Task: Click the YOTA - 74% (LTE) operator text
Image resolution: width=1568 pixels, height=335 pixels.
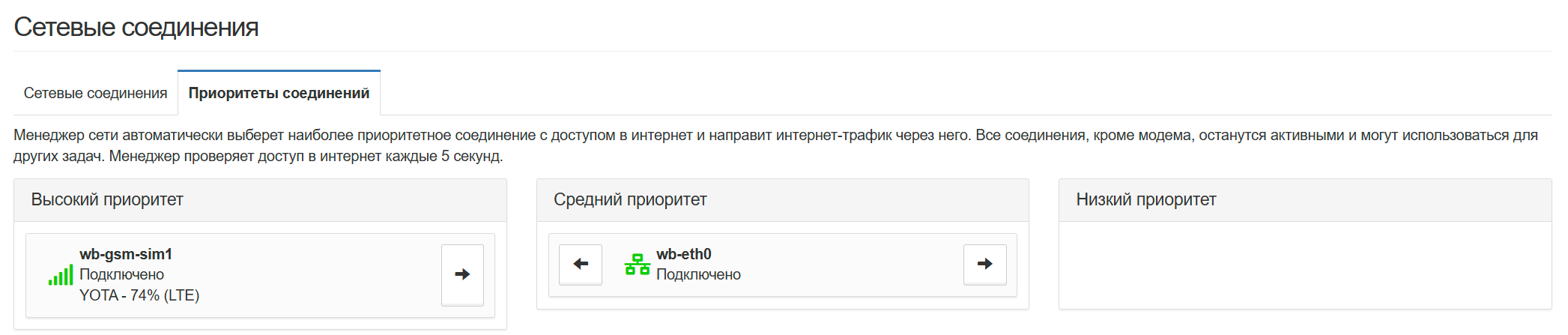Action: (x=139, y=295)
